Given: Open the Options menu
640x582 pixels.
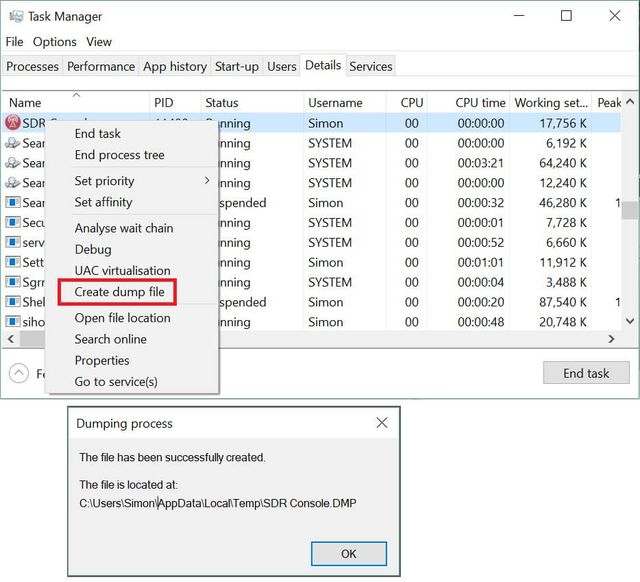Looking at the screenshot, I should pyautogui.click(x=55, y=42).
